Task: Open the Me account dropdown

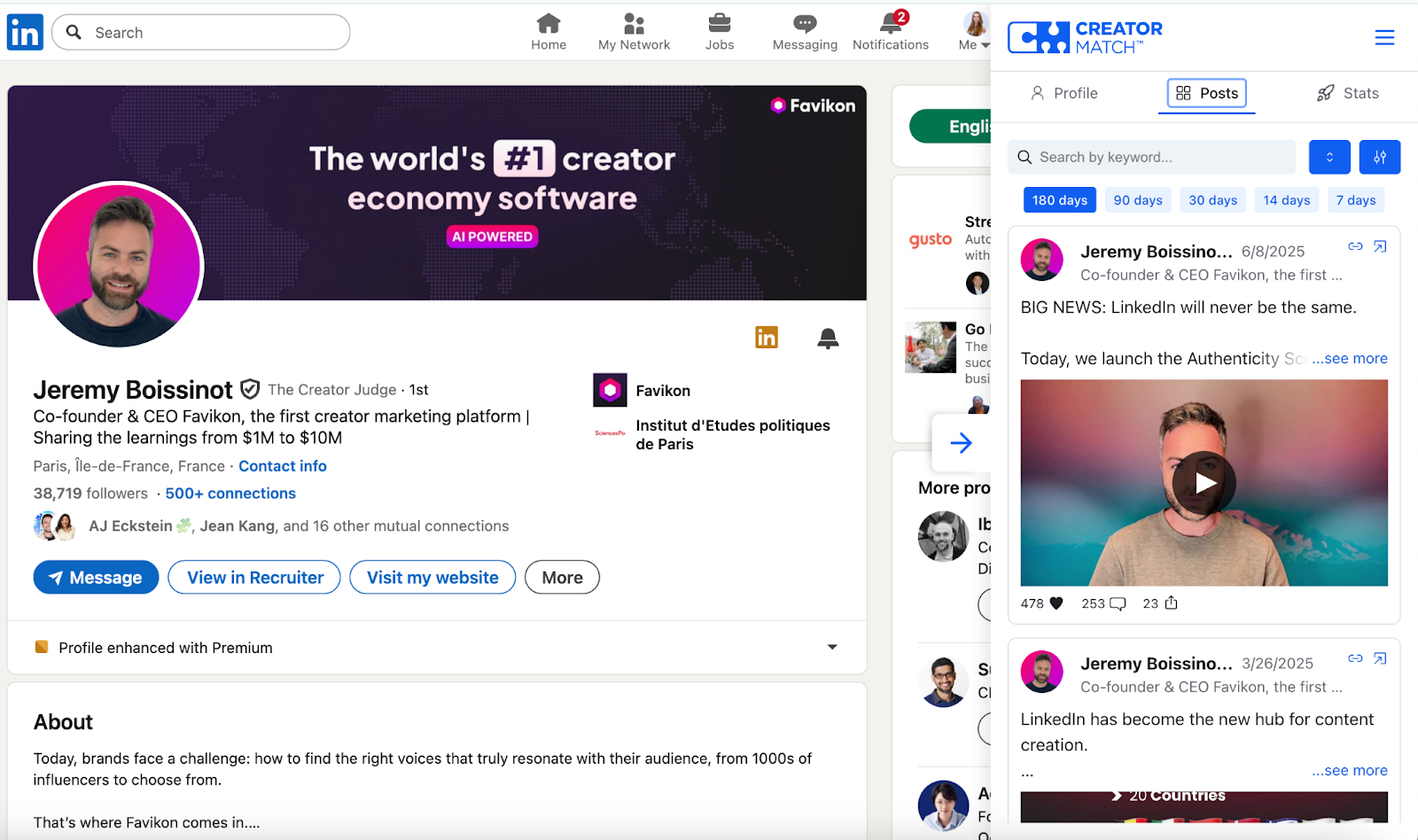Action: pos(974,32)
